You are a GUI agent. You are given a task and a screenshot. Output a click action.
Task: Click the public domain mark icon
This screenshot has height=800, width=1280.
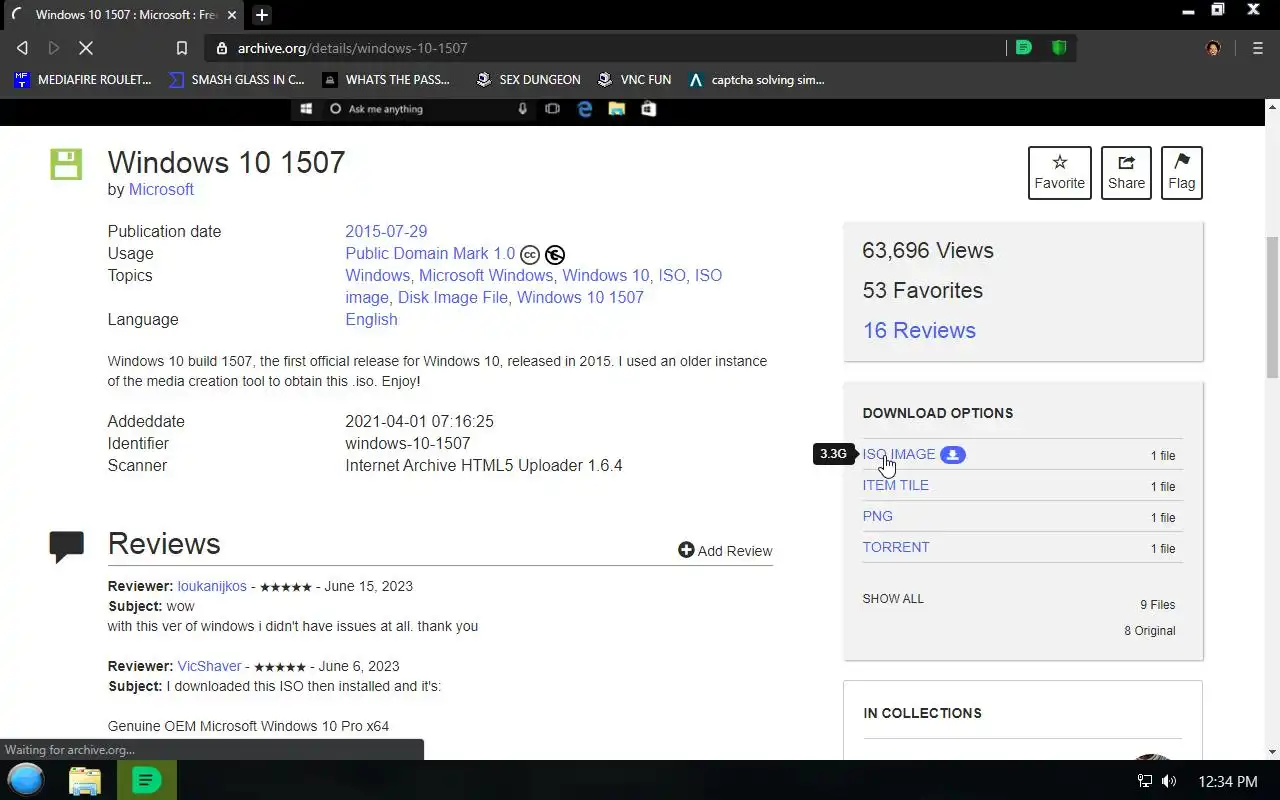555,255
